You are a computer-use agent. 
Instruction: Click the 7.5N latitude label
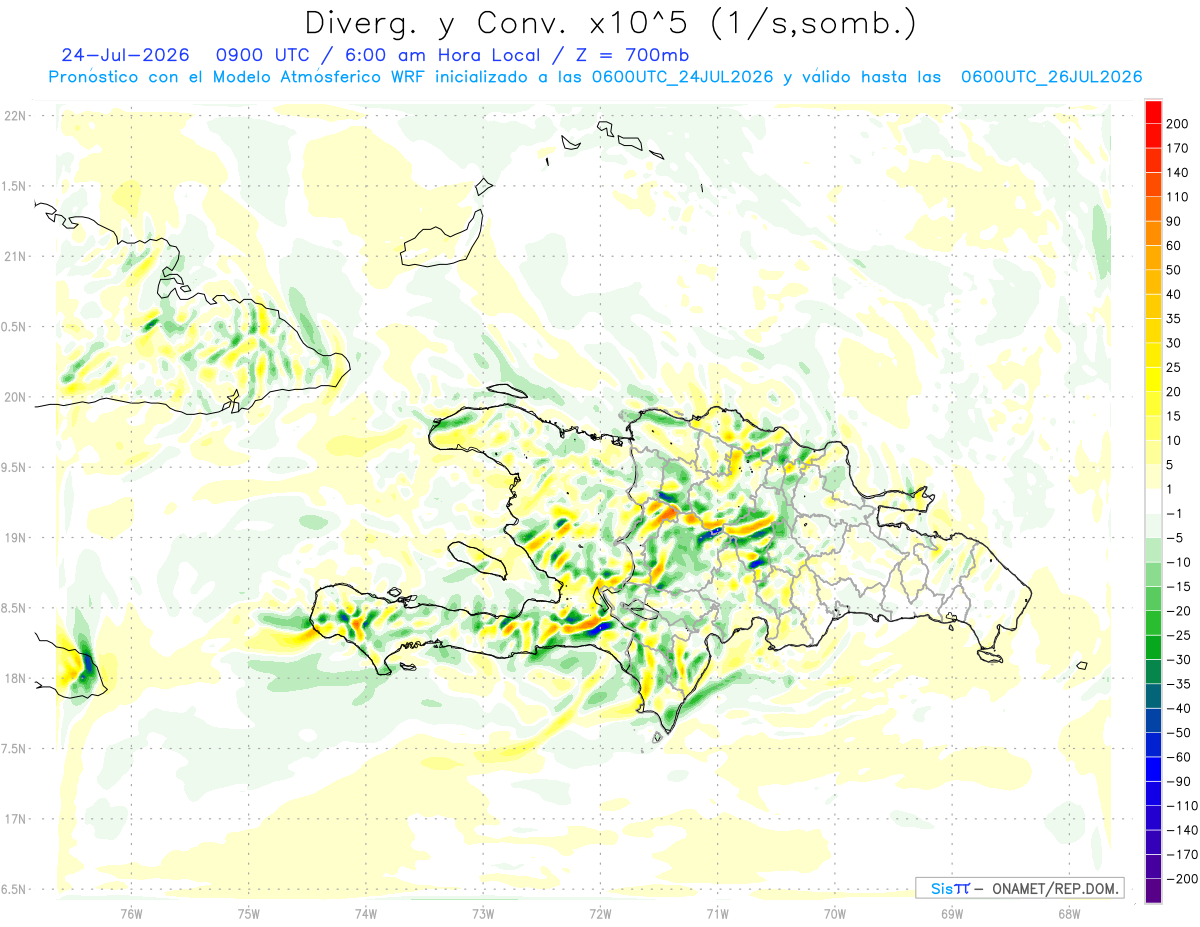[13, 748]
